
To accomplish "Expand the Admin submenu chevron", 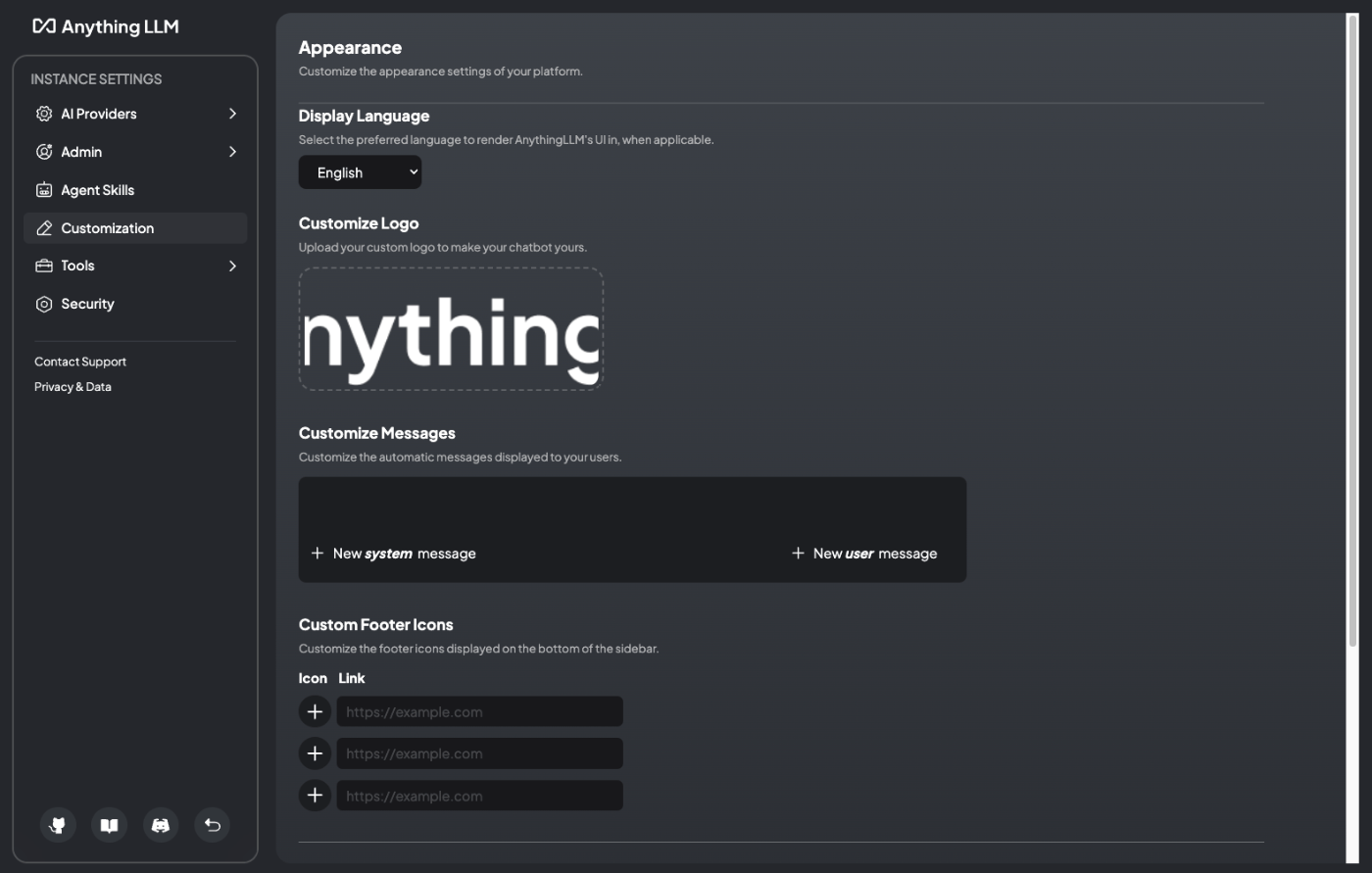I will pyautogui.click(x=232, y=152).
